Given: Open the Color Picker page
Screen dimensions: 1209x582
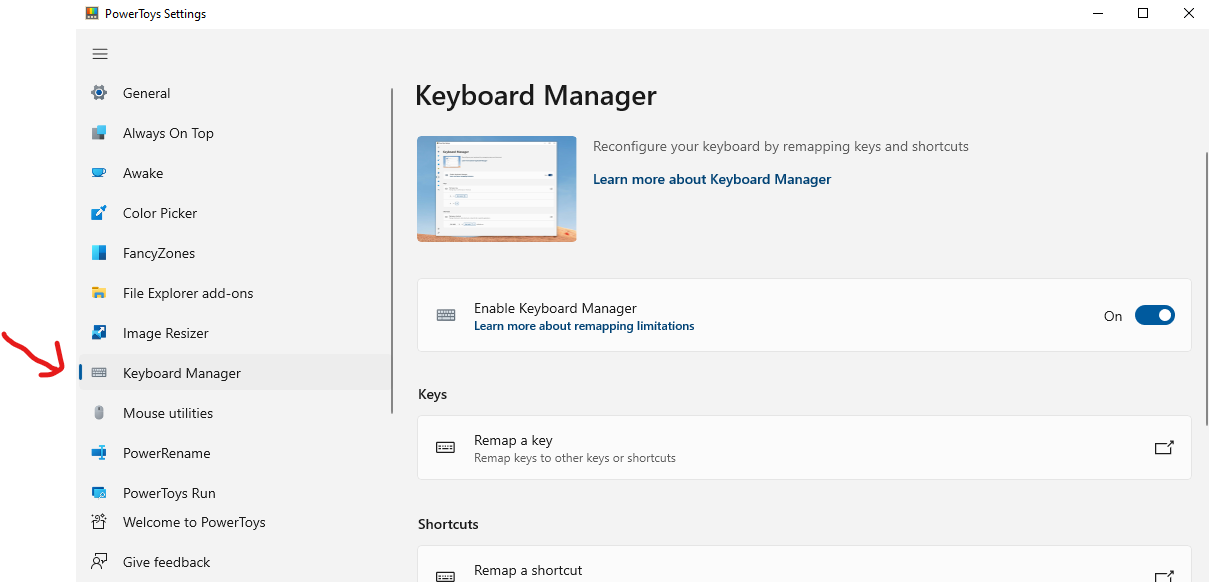Looking at the screenshot, I should click(x=234, y=213).
